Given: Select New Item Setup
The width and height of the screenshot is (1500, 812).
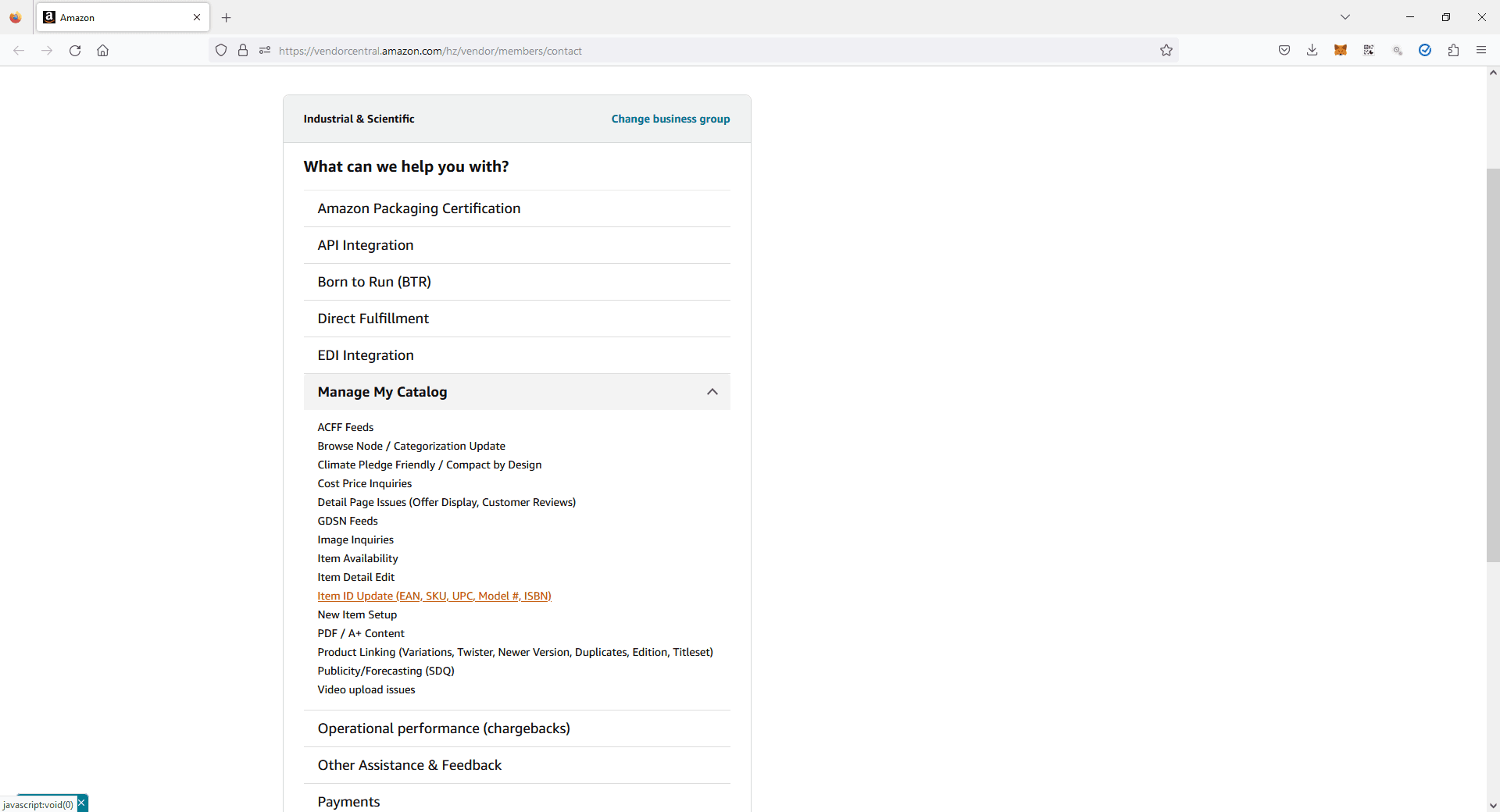Looking at the screenshot, I should [357, 614].
